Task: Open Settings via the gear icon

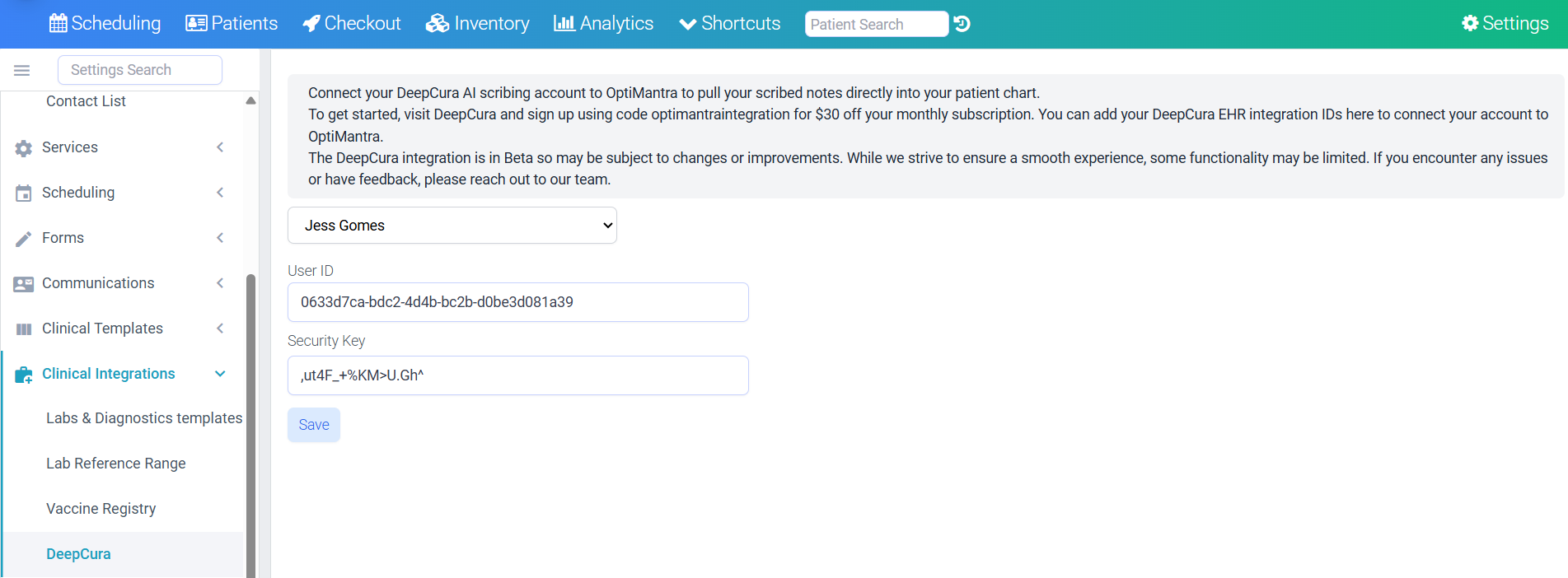Action: pos(1470,23)
